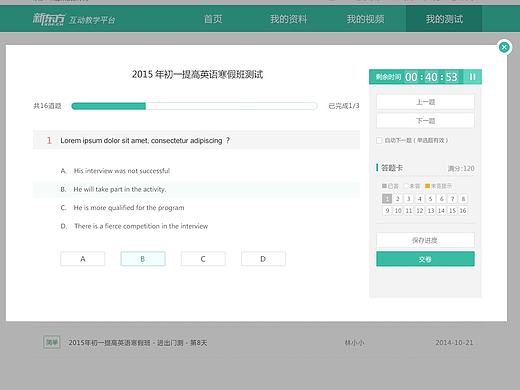Click the 答题卡 heading
This screenshot has width=520, height=390.
(392, 168)
